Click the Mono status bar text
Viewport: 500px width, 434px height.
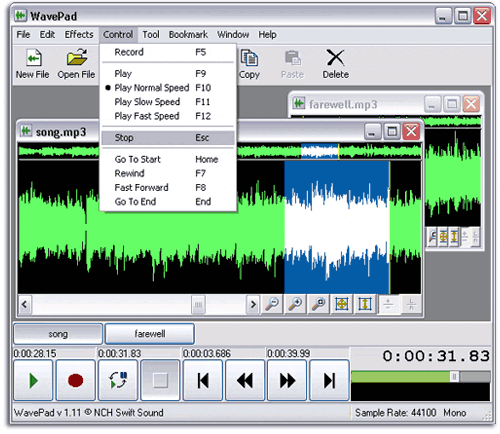[455, 413]
